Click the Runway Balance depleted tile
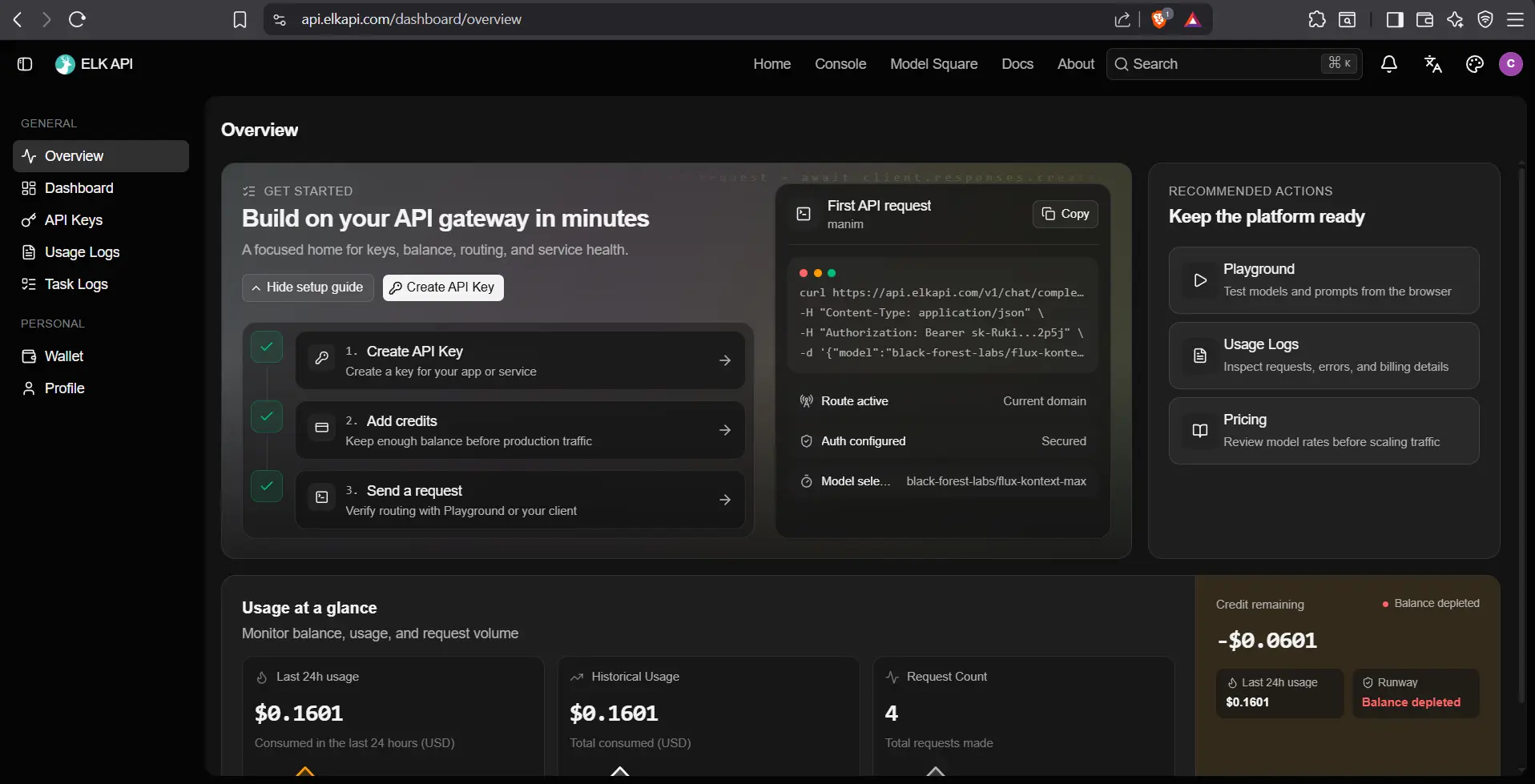1535x784 pixels. pos(1416,694)
